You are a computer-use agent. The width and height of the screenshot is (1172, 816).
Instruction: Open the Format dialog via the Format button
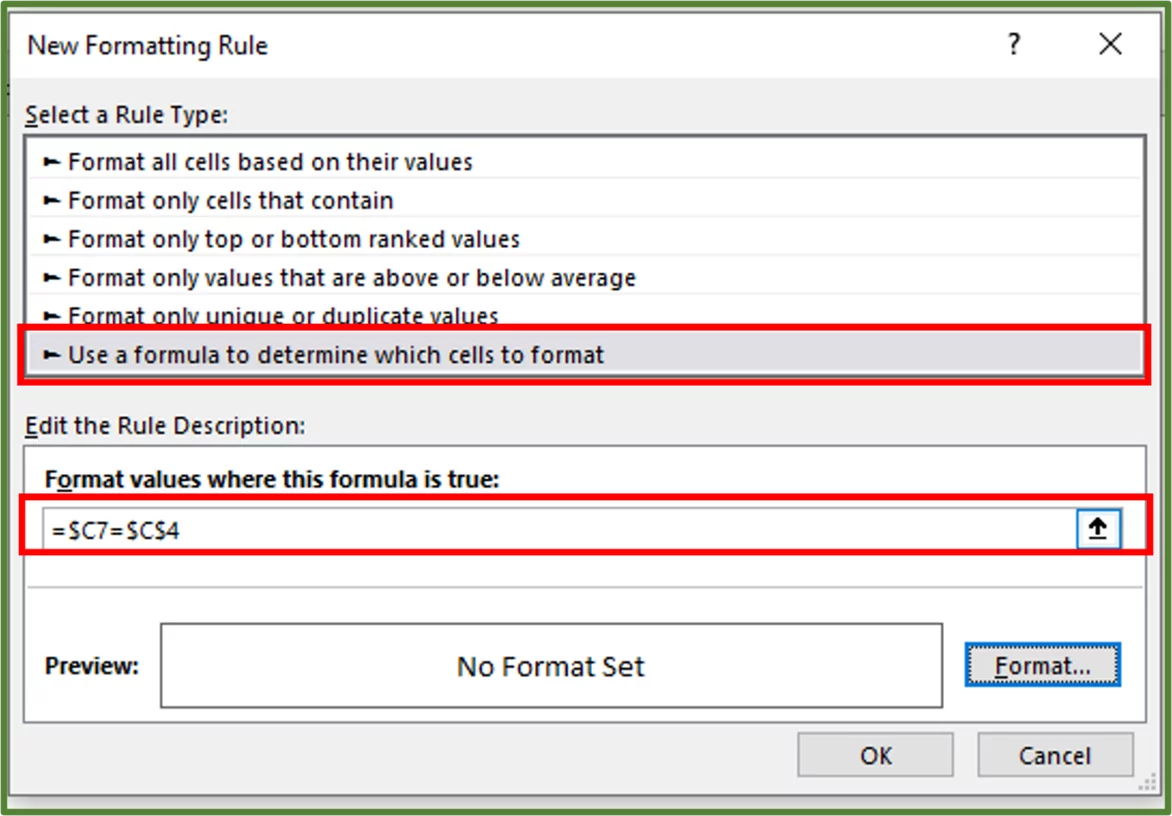tap(1043, 665)
